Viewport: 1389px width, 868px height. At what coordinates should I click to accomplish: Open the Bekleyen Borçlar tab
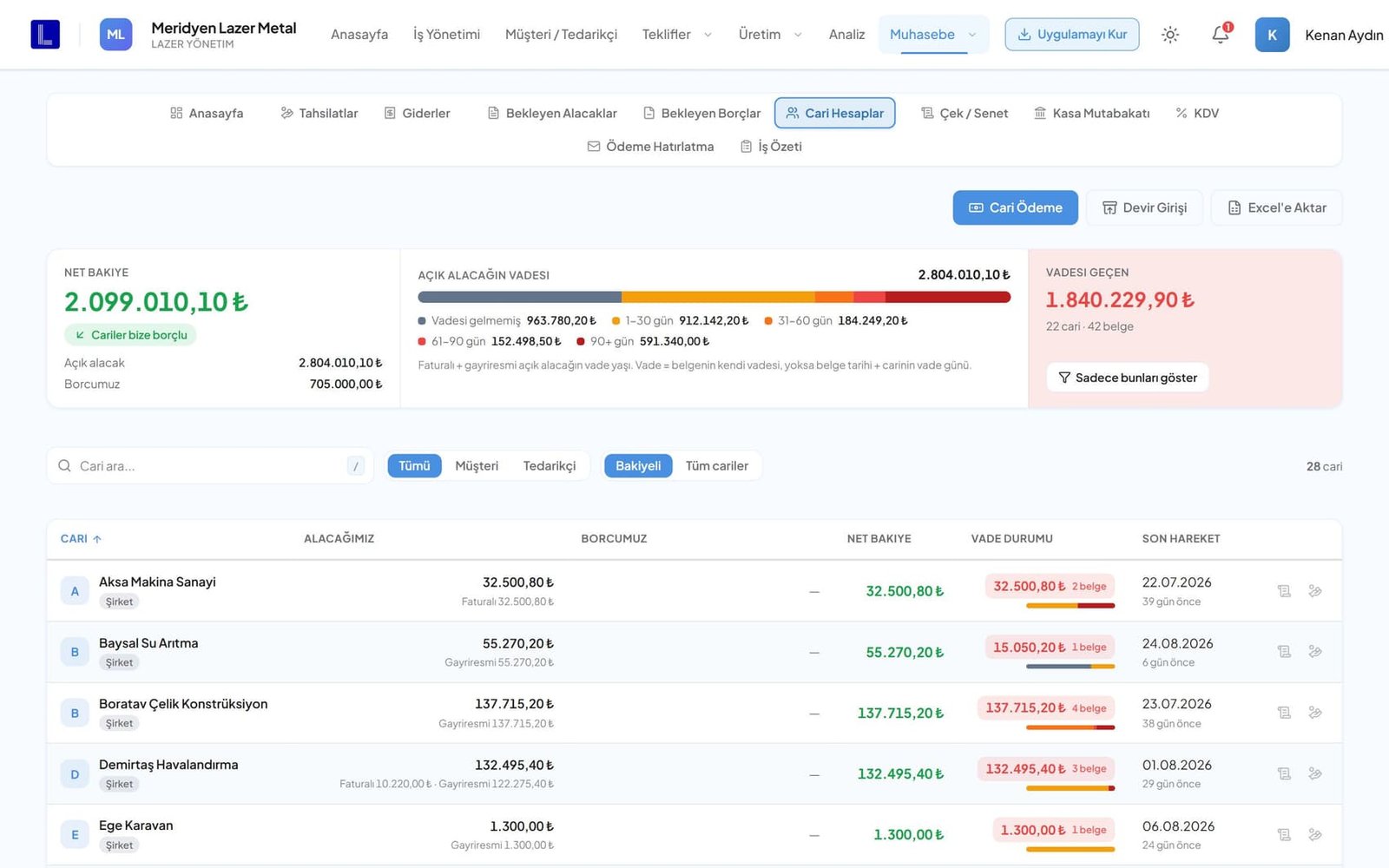[701, 114]
